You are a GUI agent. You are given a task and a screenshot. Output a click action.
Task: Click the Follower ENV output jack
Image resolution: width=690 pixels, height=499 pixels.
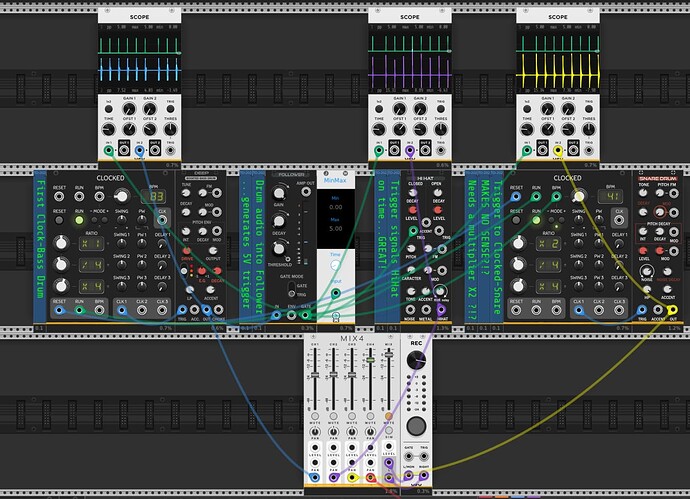point(291,315)
